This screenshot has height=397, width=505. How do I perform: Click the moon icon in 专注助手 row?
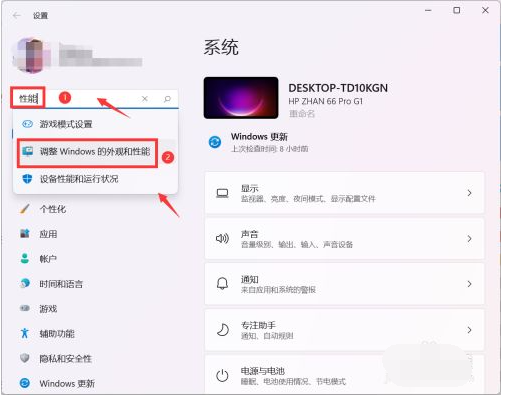tap(223, 330)
